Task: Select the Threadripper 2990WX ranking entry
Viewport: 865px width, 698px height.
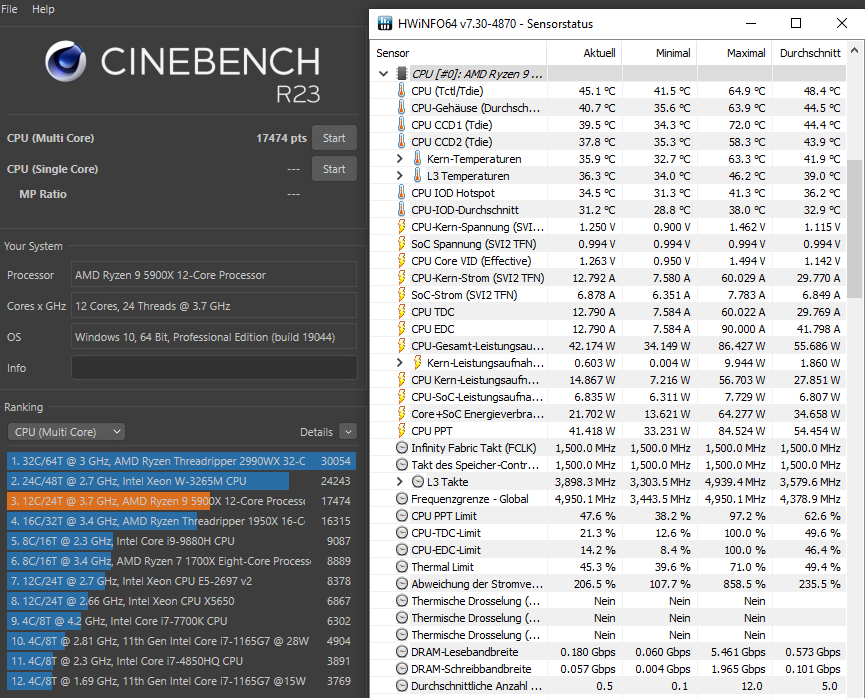Action: [x=181, y=461]
